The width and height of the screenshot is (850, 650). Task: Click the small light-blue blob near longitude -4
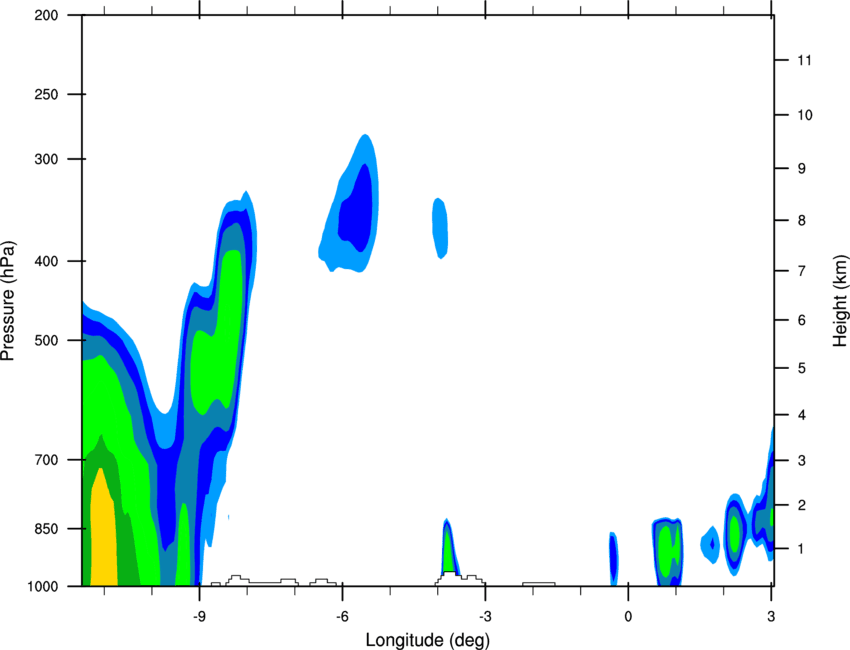pyautogui.click(x=440, y=228)
